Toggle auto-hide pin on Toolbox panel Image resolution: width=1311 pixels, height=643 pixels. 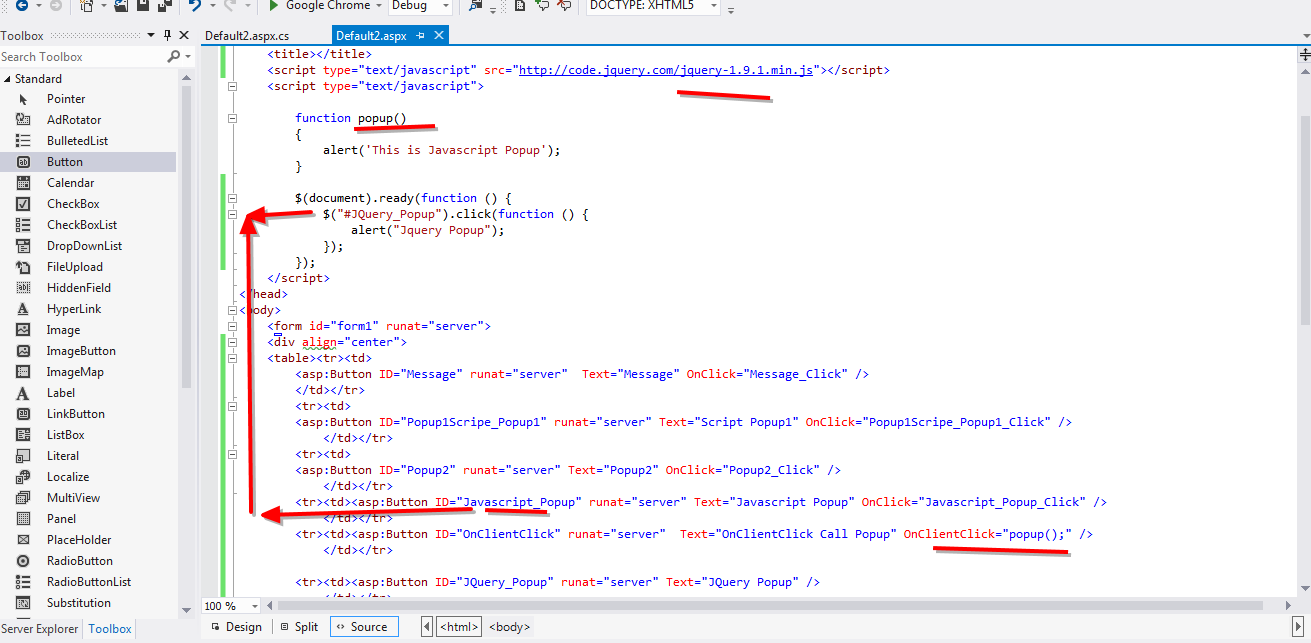coord(167,36)
